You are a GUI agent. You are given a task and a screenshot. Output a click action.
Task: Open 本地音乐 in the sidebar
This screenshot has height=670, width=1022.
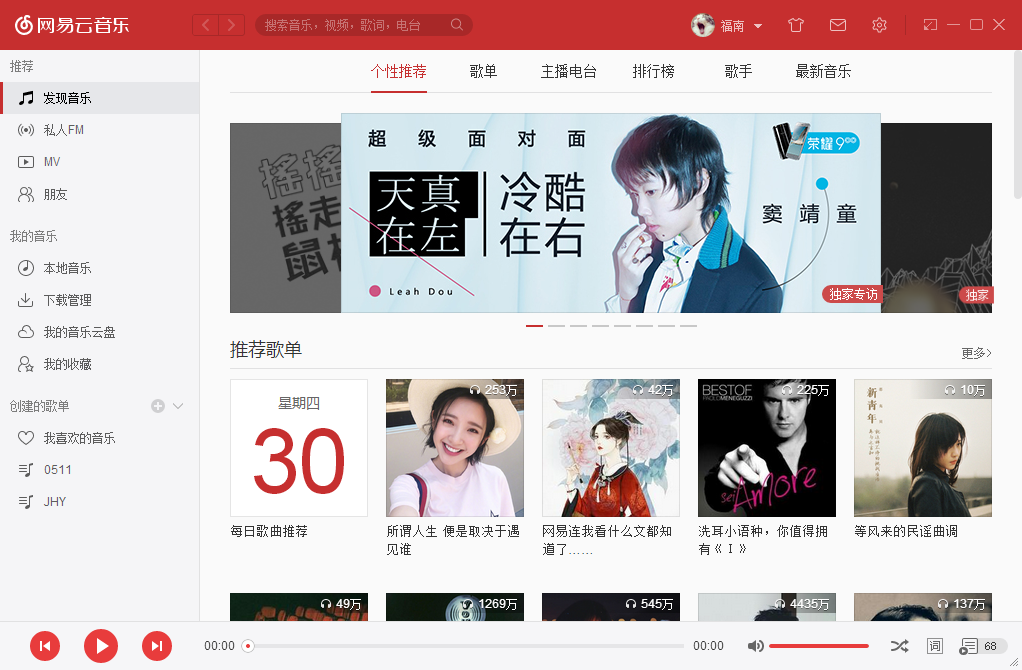pos(100,268)
